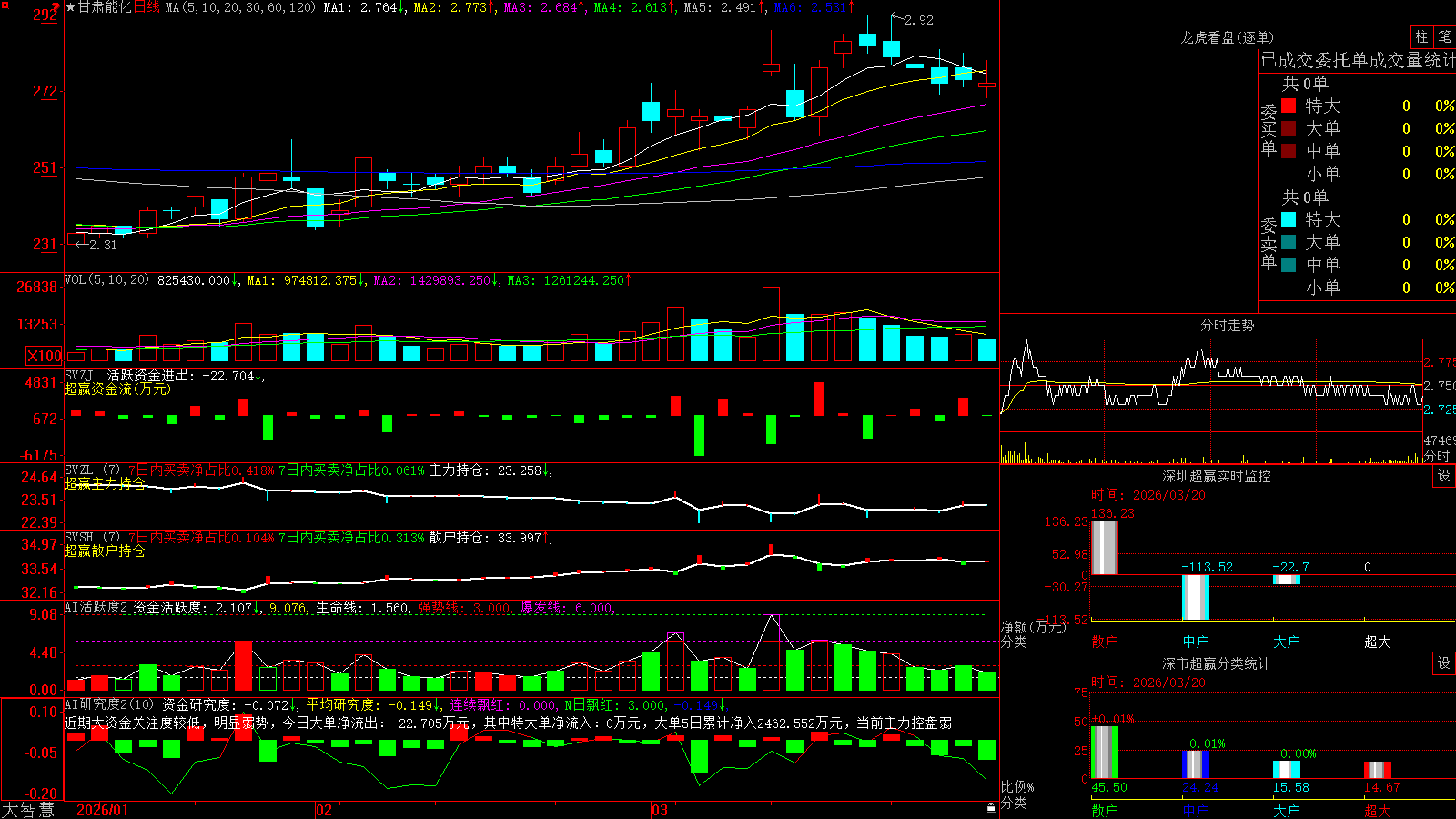Viewport: 1456px width, 819px height.
Task: Click the 45.50 散户 ratio value
Action: (1109, 787)
